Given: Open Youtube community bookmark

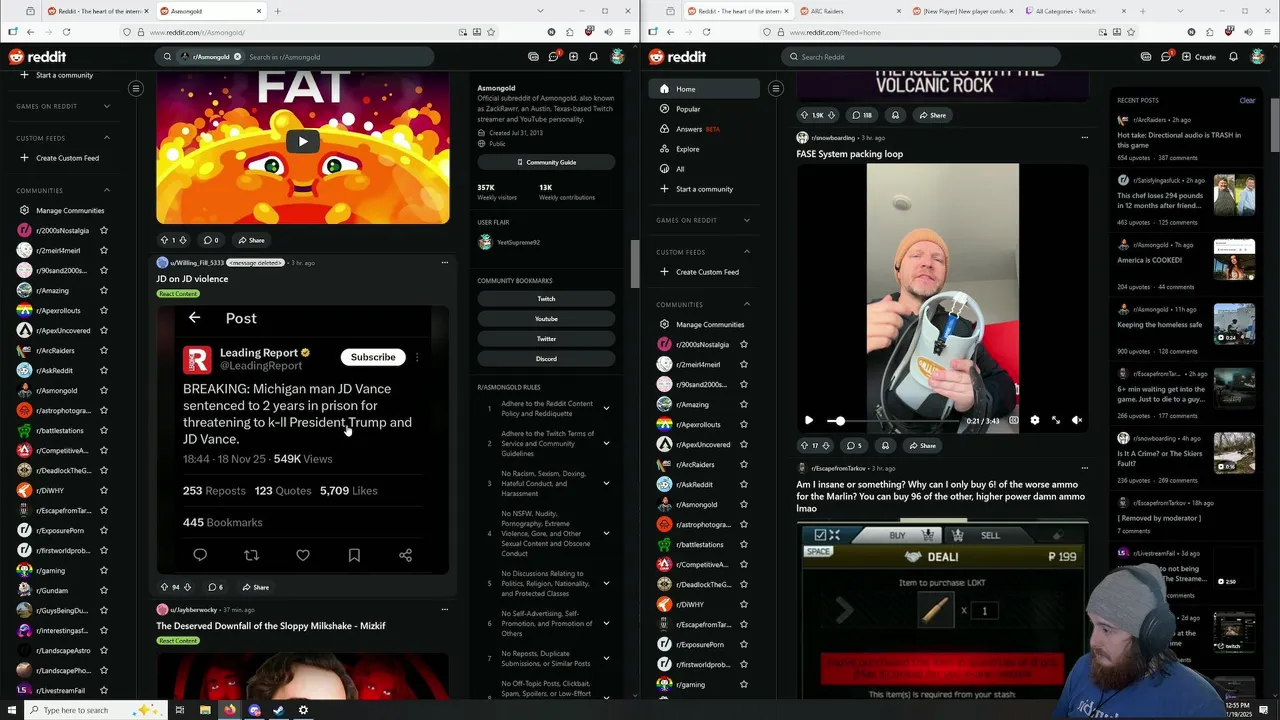Looking at the screenshot, I should (x=546, y=319).
